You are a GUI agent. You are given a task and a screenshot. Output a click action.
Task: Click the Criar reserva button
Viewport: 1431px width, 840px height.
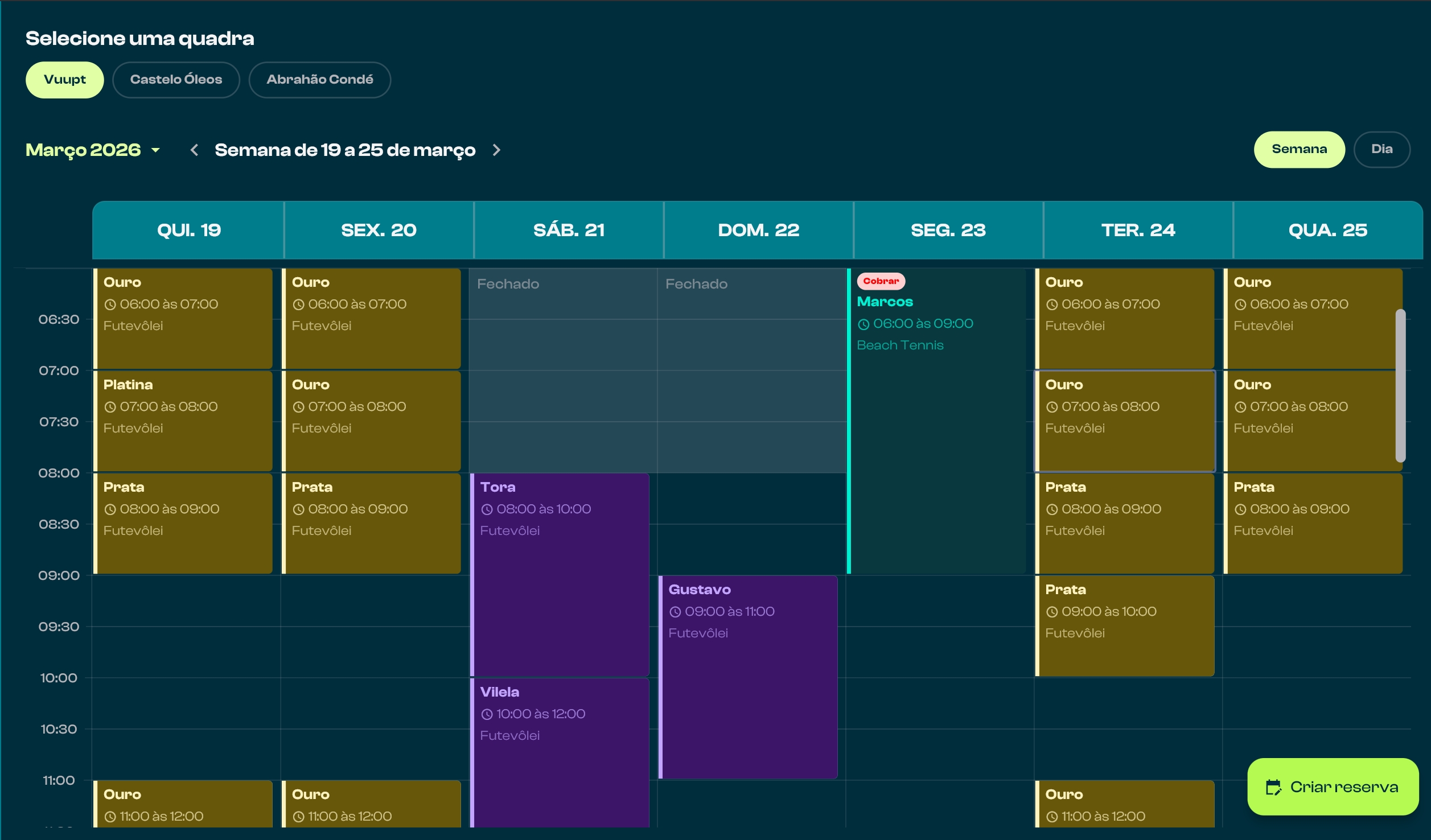coord(1333,788)
